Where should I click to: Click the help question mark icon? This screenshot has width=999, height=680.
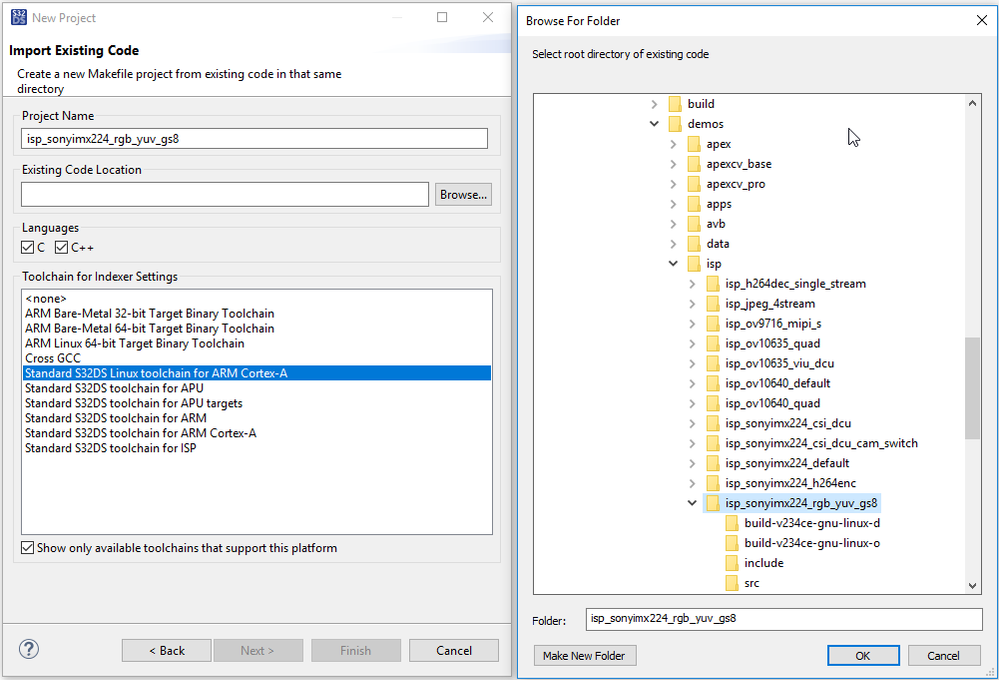point(29,649)
